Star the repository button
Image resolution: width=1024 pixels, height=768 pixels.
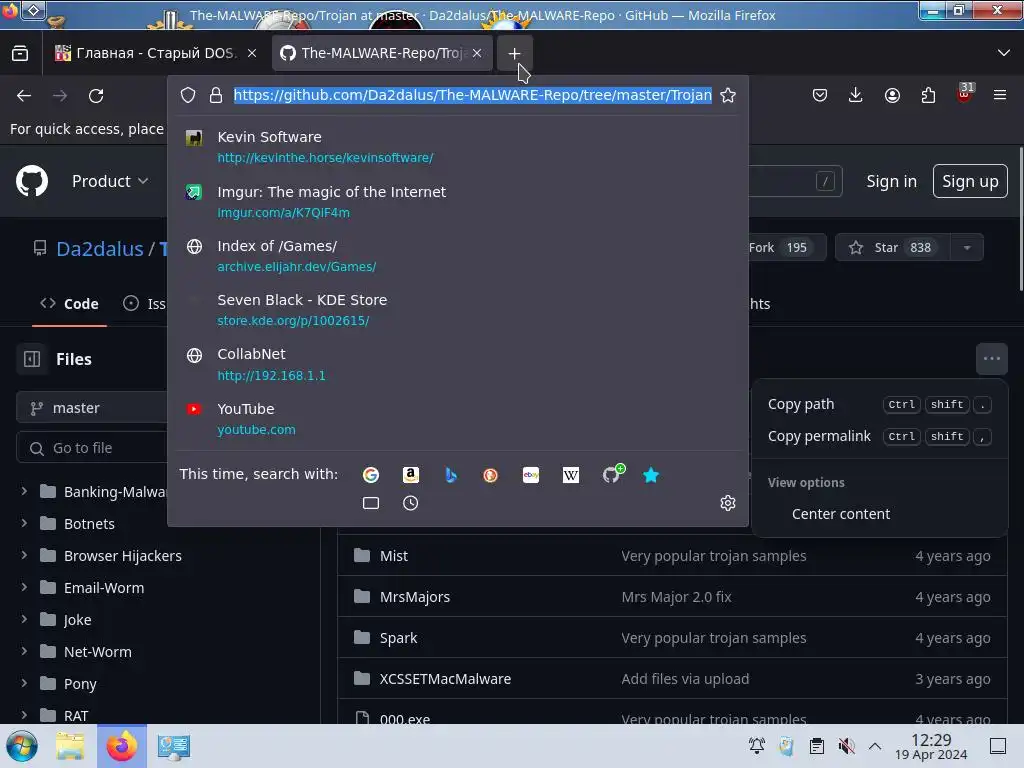click(893, 248)
